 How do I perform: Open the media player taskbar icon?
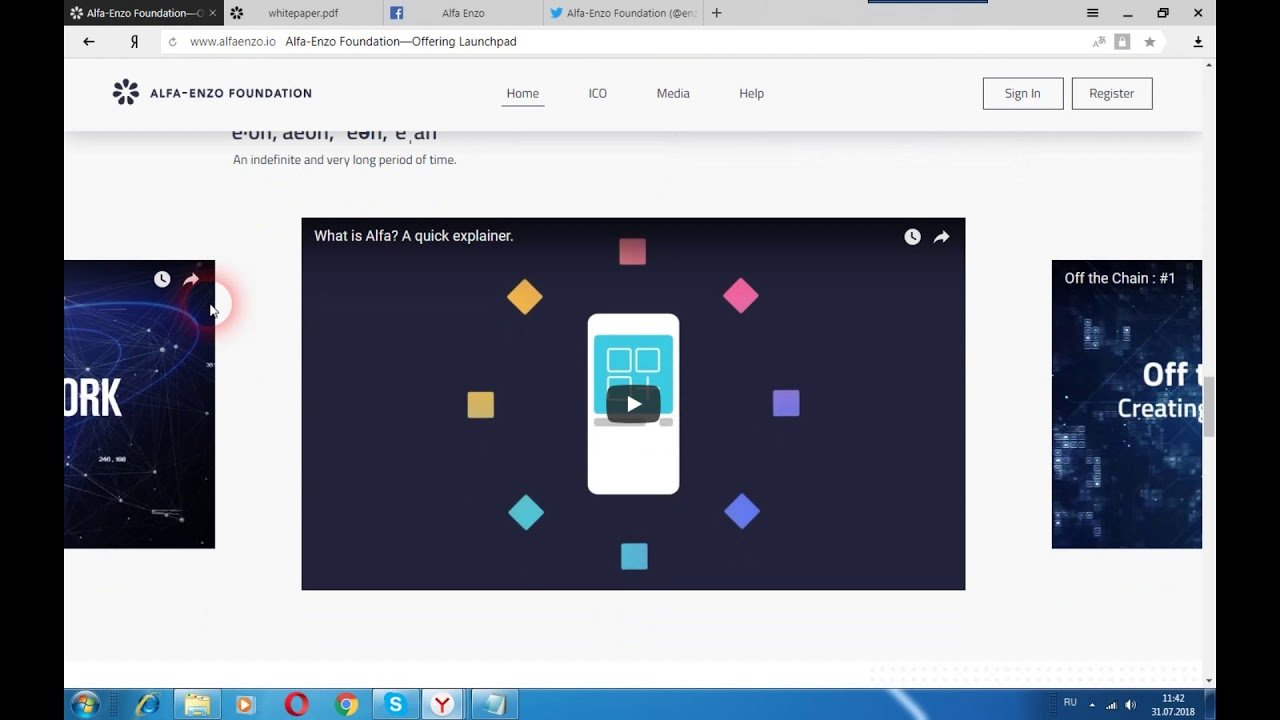[246, 704]
